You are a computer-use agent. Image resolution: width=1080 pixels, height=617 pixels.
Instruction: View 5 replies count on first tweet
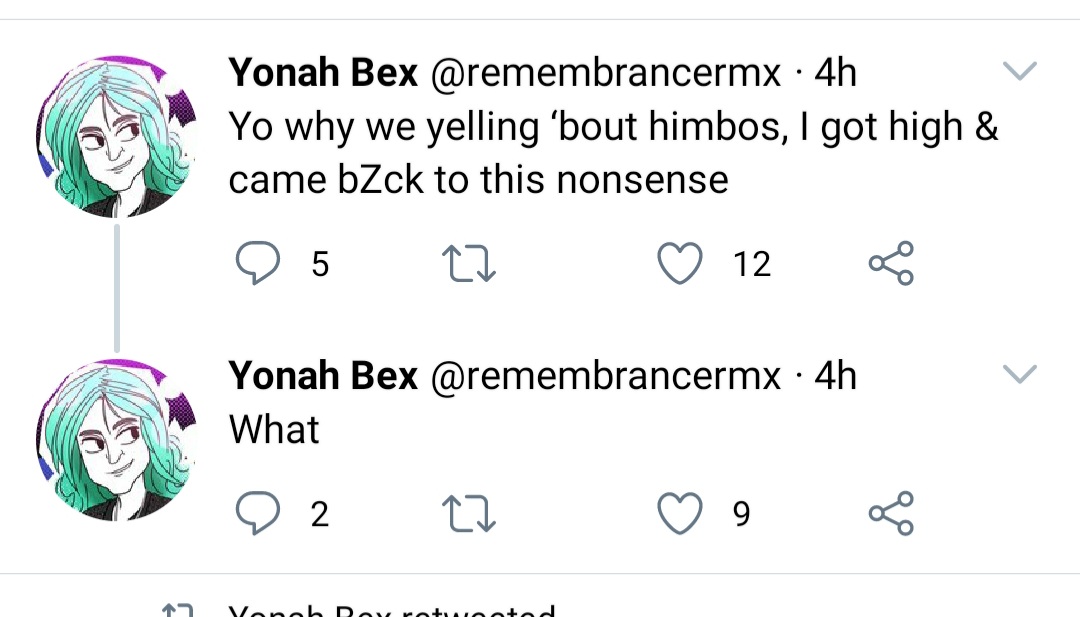[x=320, y=264]
